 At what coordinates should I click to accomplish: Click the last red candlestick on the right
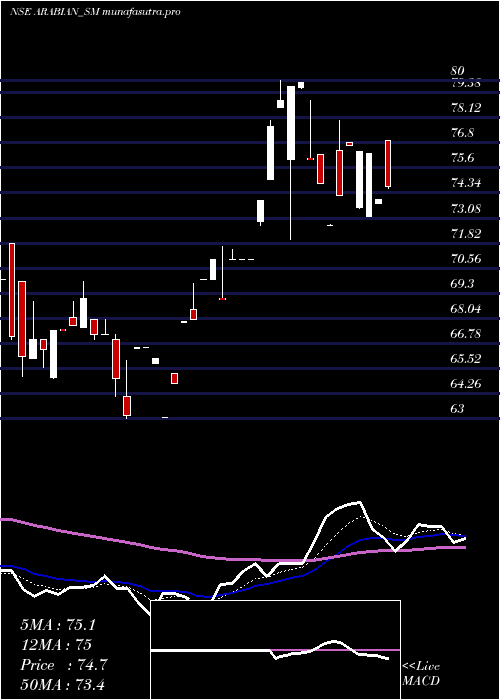click(388, 163)
